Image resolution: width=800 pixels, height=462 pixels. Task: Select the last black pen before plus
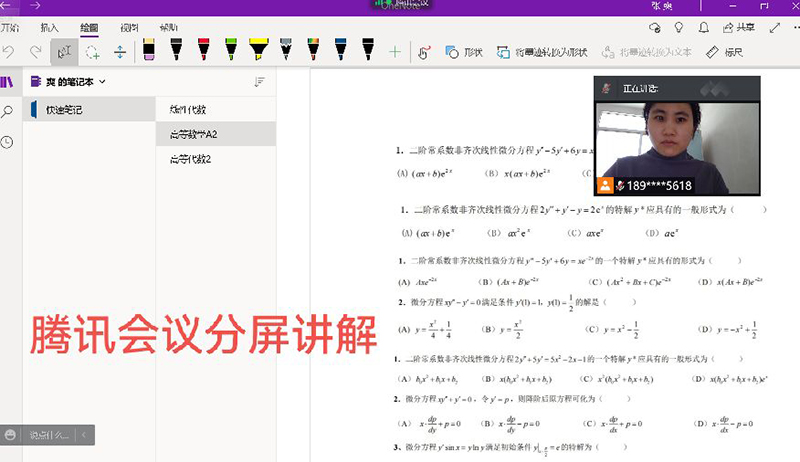pos(368,50)
